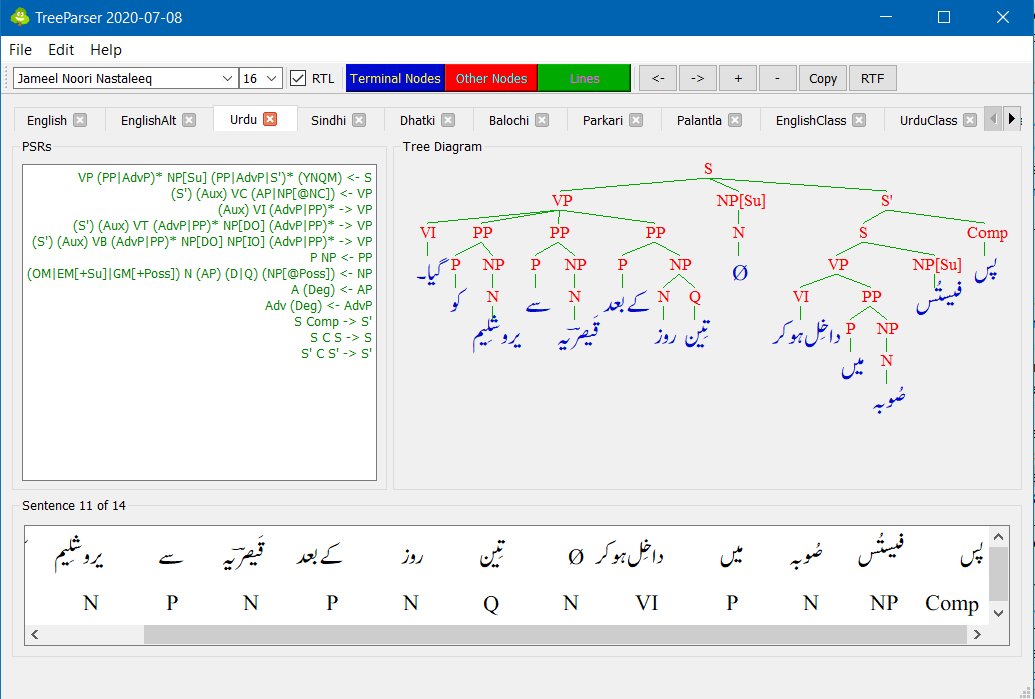Screen dimensions: 1035x699
Task: Expand the font size selector arrow
Action: click(272, 77)
